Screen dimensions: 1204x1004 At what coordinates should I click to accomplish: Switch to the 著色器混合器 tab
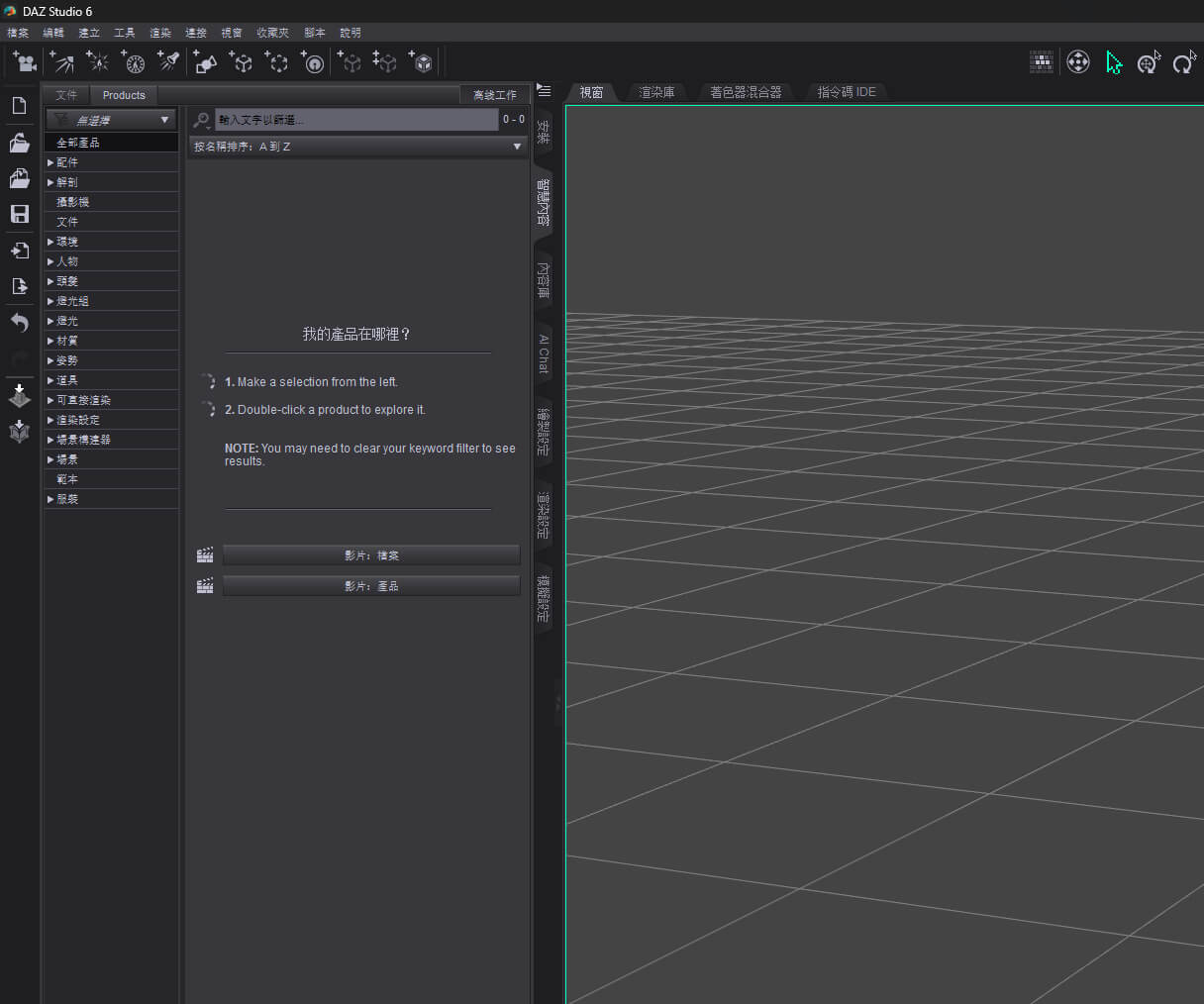[x=746, y=92]
